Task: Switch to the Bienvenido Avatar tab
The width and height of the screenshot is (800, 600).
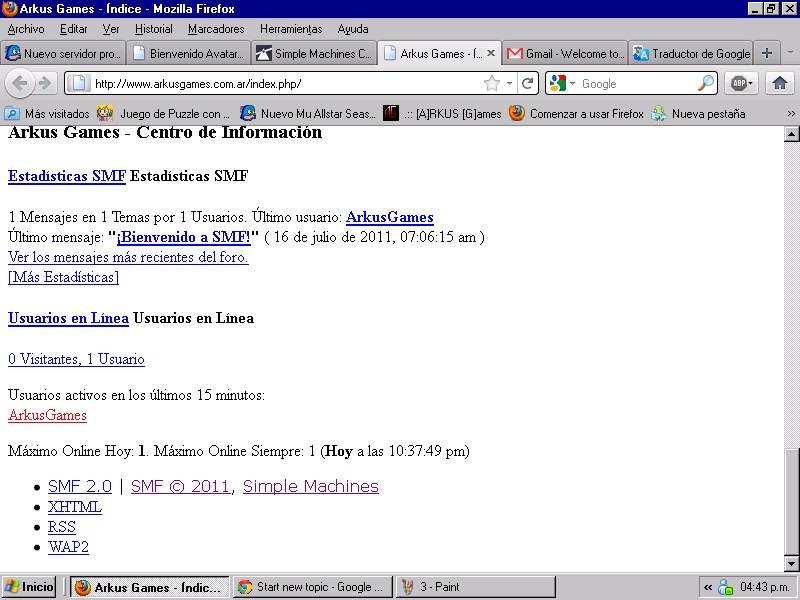Action: click(189, 53)
